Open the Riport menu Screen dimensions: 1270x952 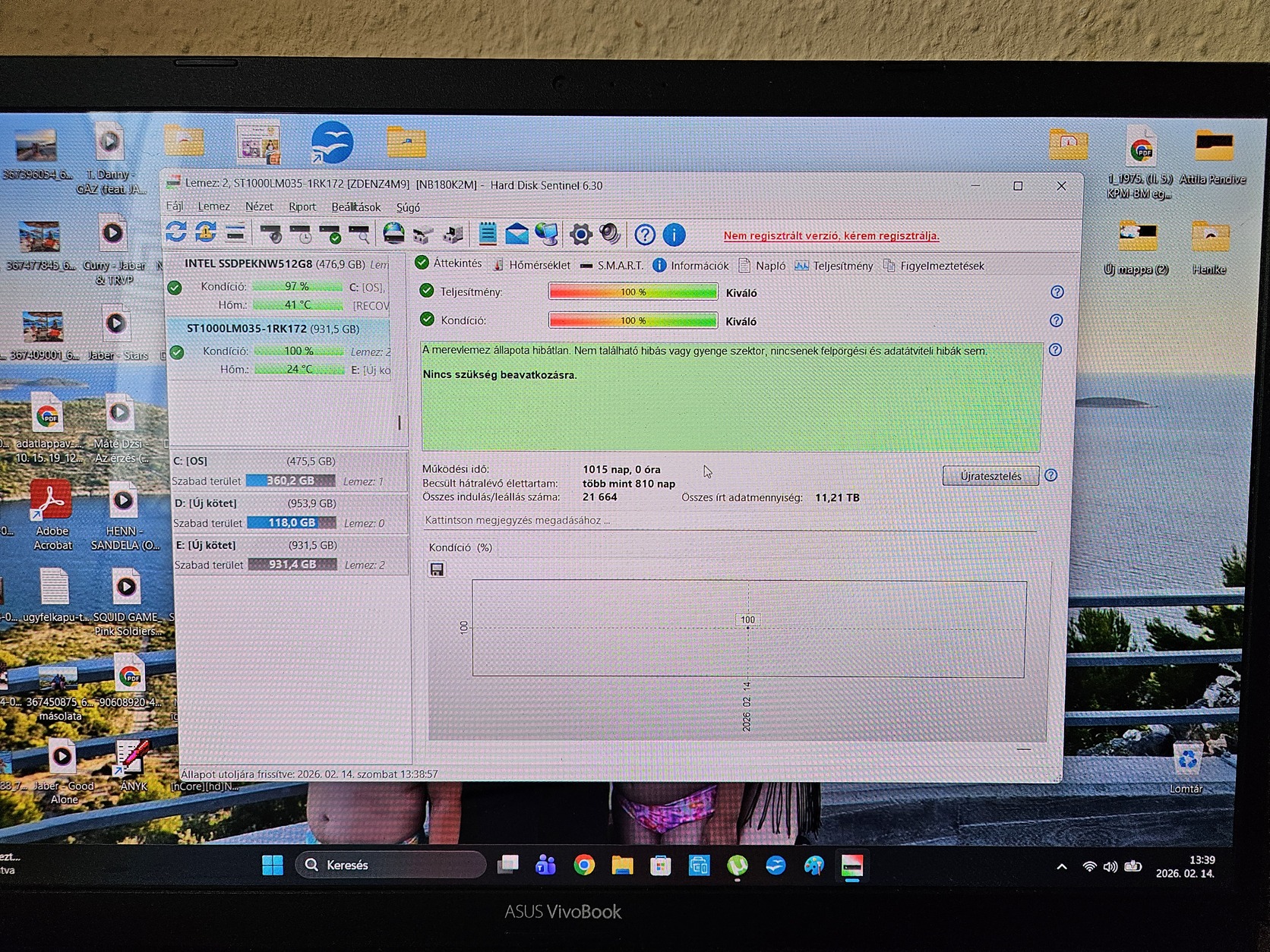tap(302, 207)
